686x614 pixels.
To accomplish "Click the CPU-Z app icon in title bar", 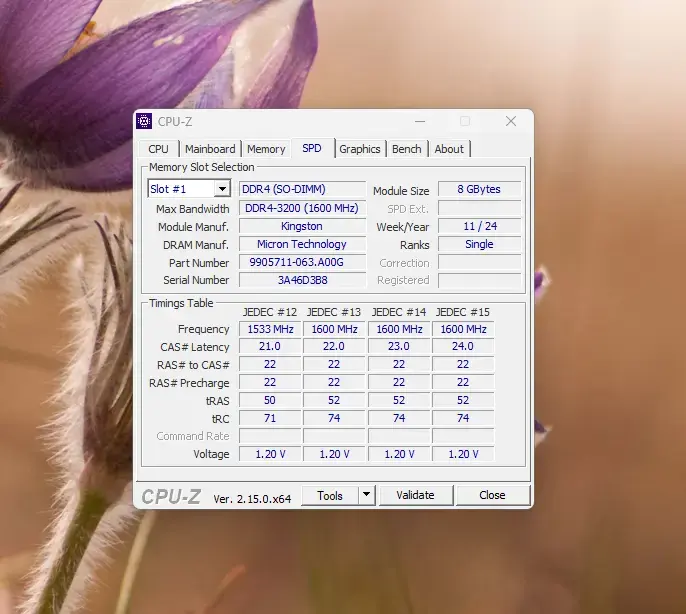I will (144, 121).
